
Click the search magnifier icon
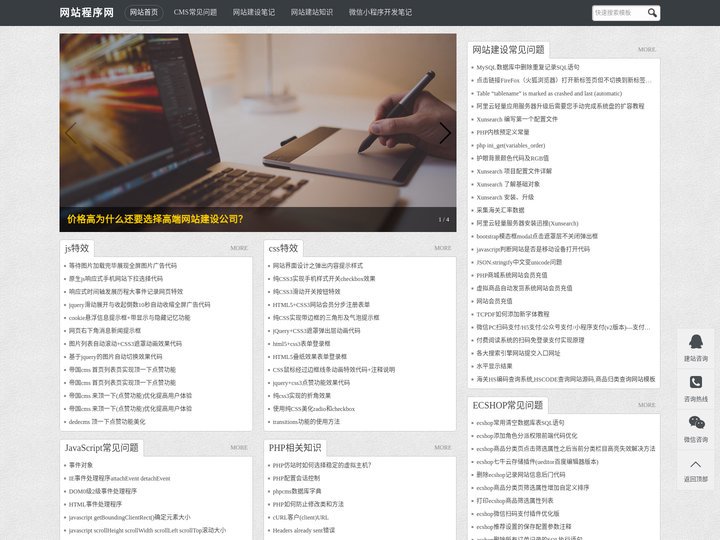click(x=652, y=12)
